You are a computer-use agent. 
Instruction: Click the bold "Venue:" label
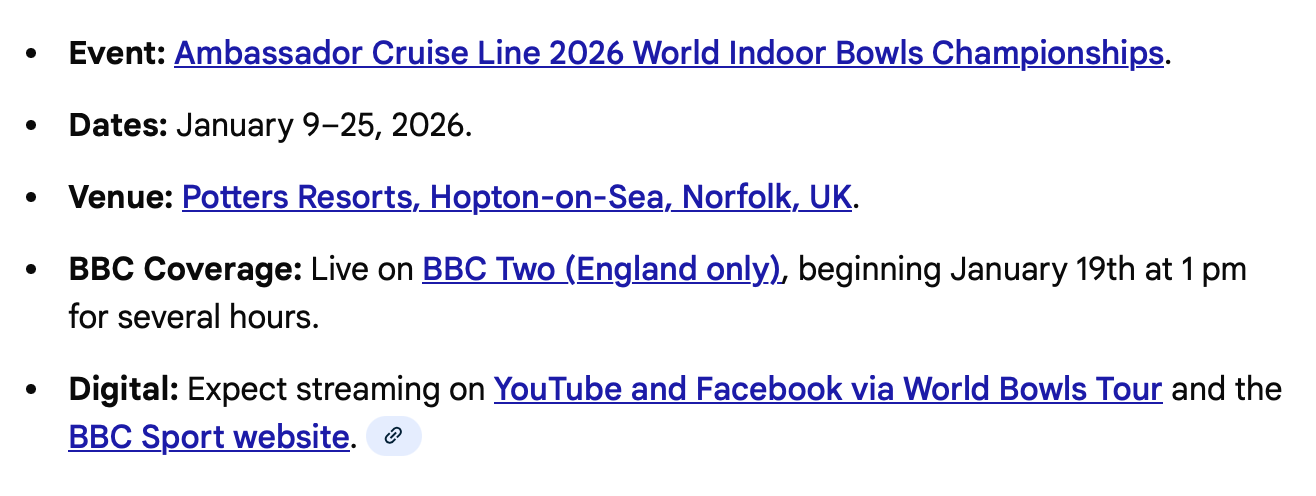tap(121, 198)
